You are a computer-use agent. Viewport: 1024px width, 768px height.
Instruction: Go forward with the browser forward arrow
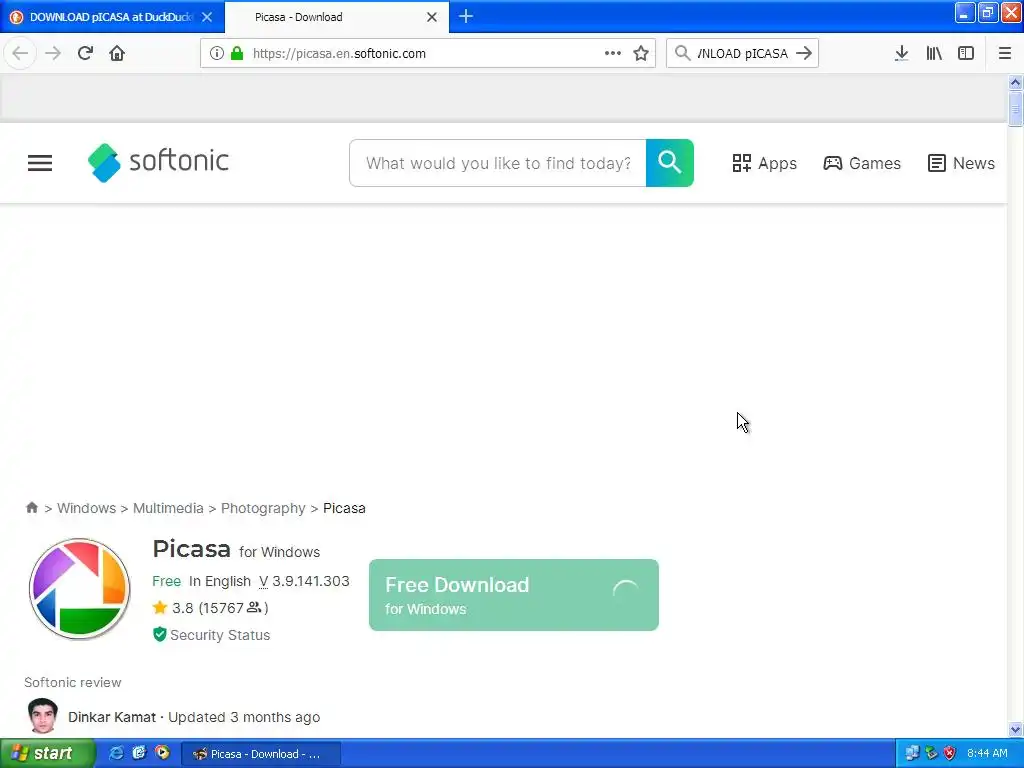click(53, 53)
